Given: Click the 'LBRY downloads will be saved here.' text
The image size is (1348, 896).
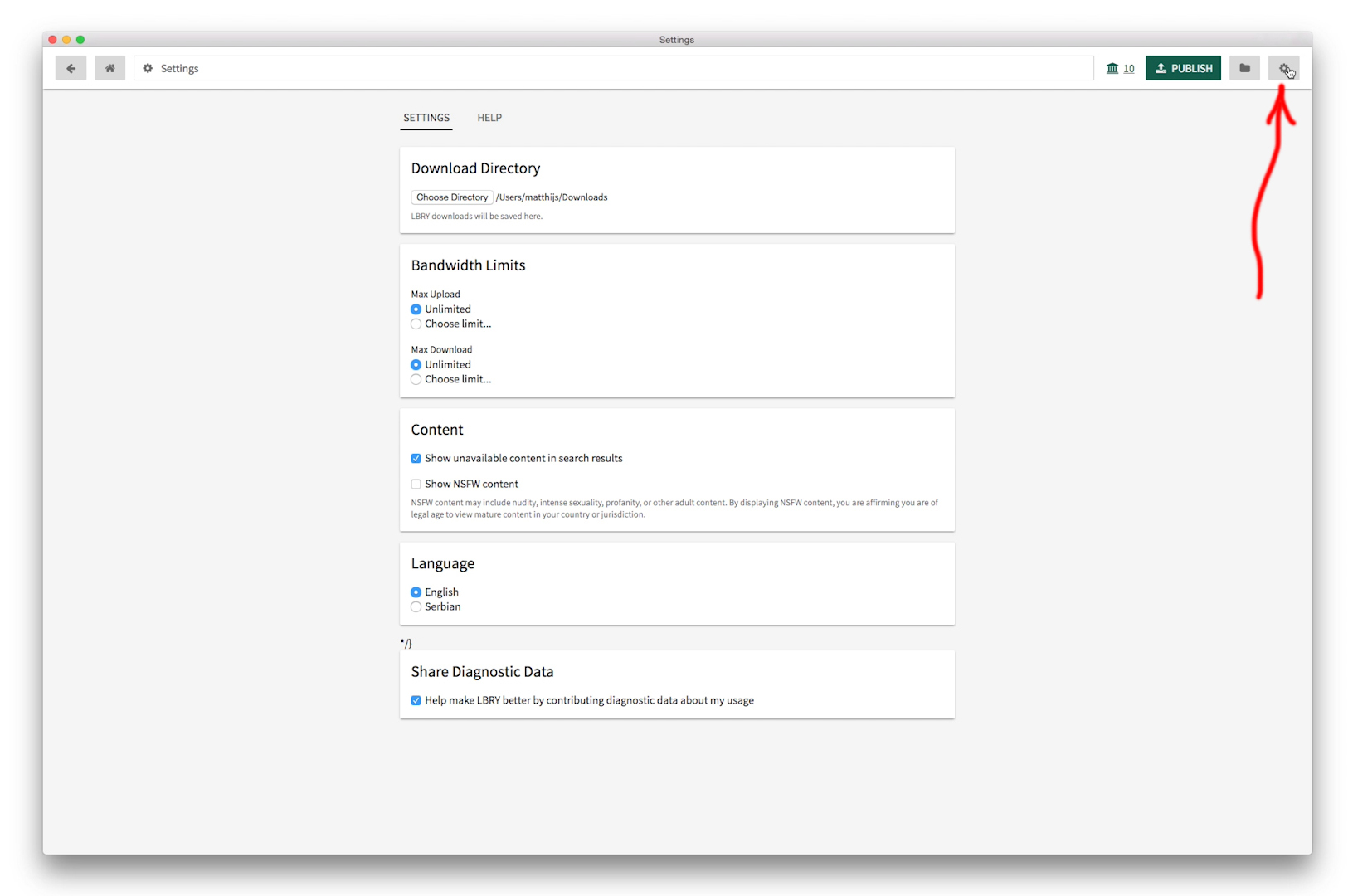Looking at the screenshot, I should click(477, 217).
